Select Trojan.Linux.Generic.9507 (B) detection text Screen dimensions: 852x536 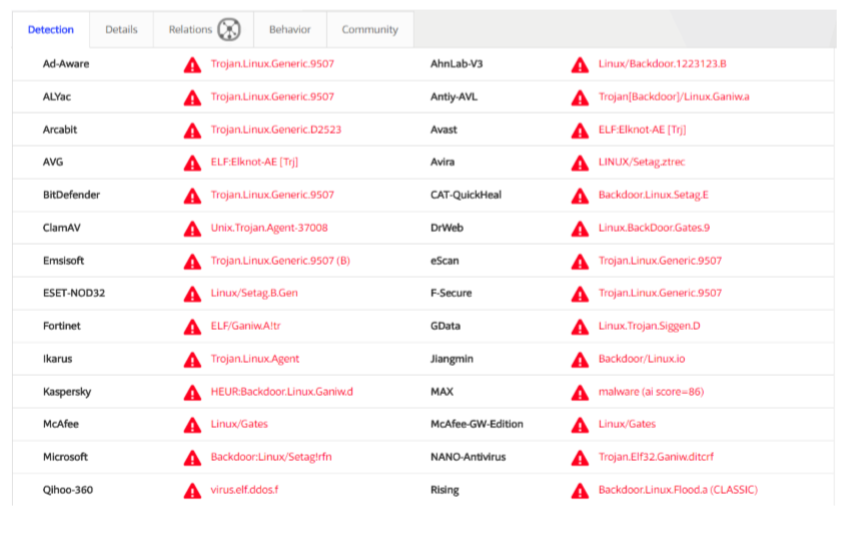coord(280,260)
